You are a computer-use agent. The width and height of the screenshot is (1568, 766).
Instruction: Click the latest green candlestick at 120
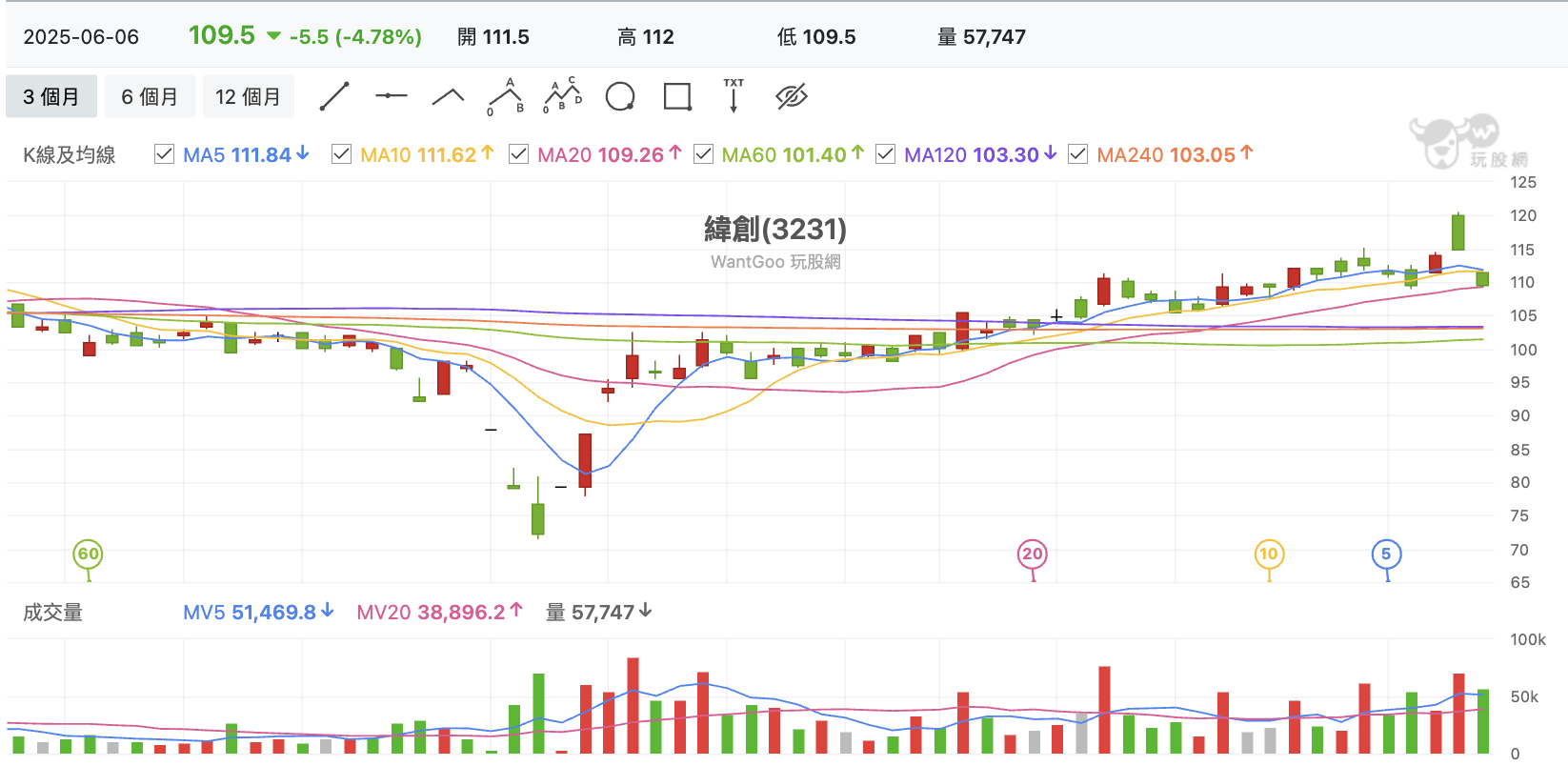pyautogui.click(x=1457, y=232)
